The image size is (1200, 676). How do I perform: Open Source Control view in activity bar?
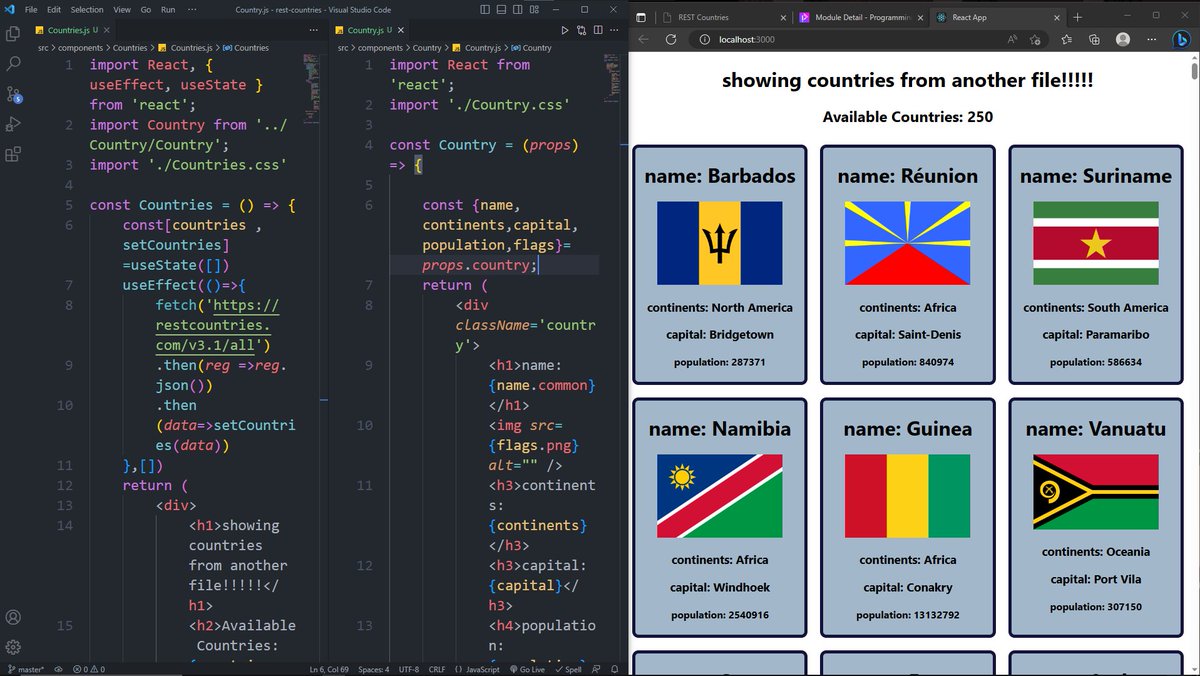pos(13,94)
